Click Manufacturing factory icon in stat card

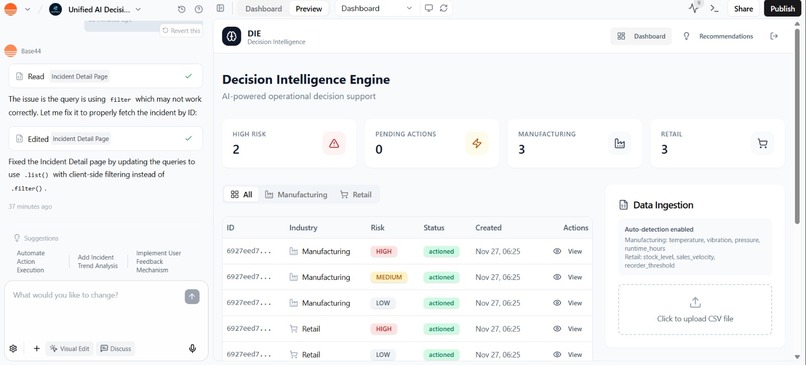(620, 144)
